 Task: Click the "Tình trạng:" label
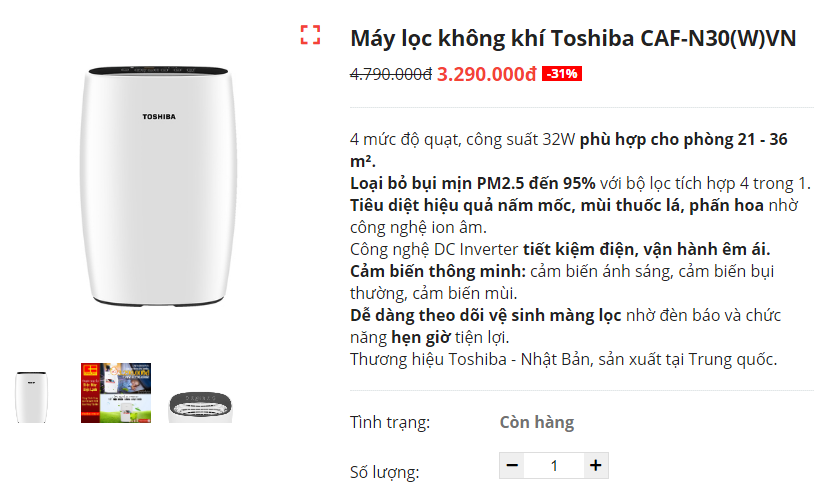pyautogui.click(x=390, y=422)
